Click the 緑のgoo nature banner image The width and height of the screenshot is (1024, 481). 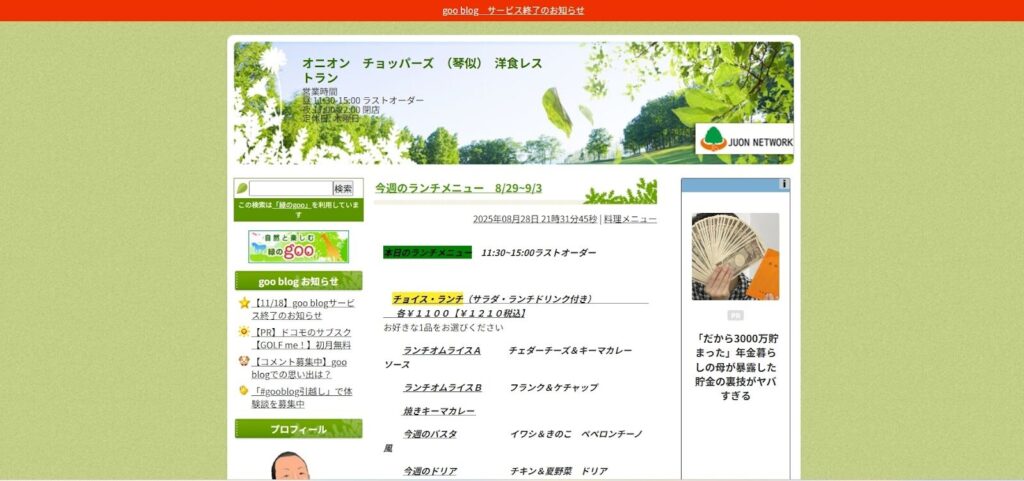click(298, 246)
